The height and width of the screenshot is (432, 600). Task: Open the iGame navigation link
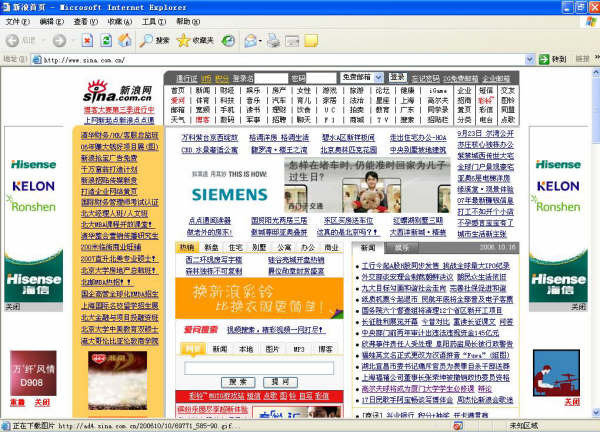click(438, 91)
